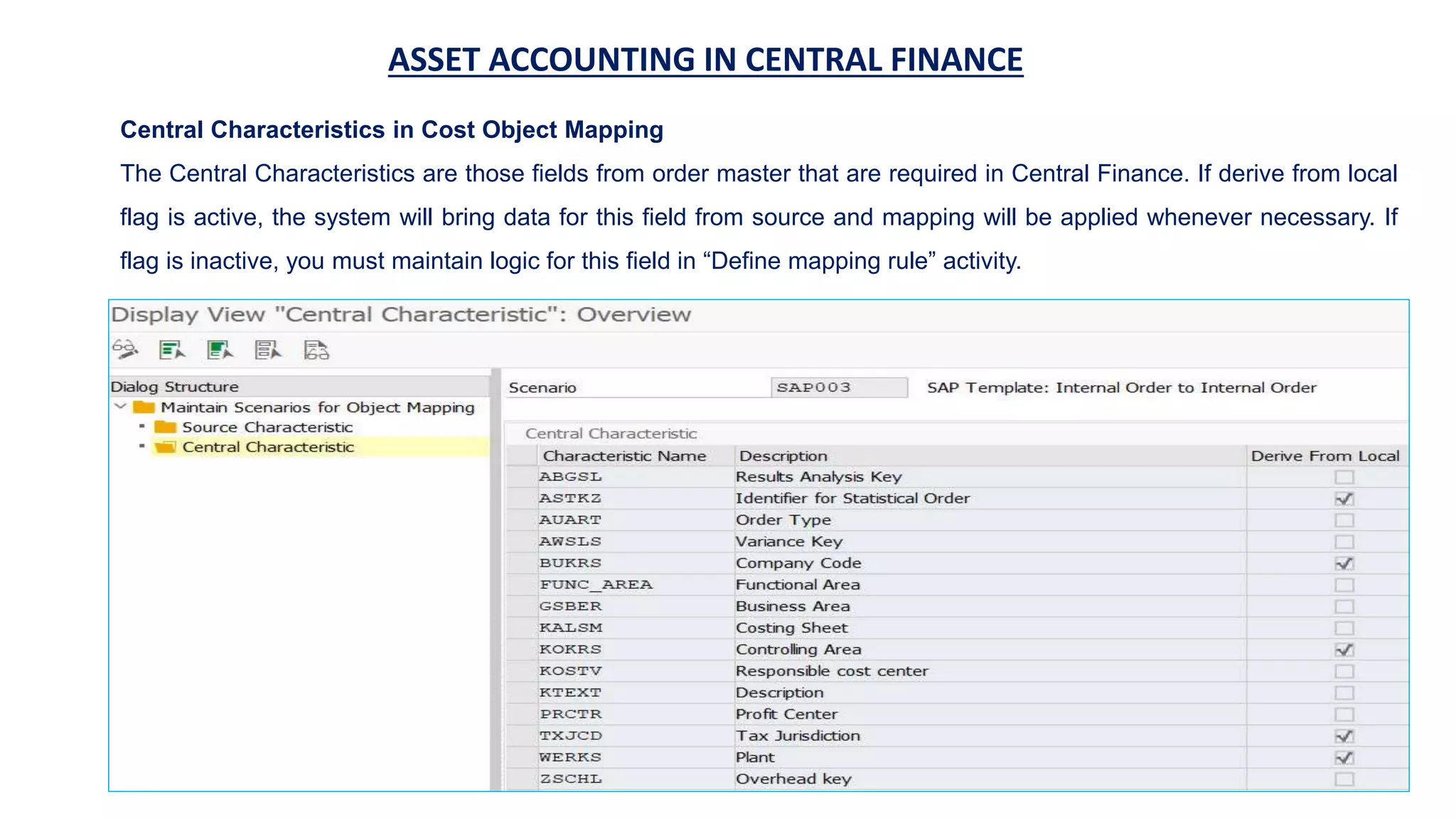Click the KOKRS characteristic name cell
Screen dimensions: 1456x819
(x=636, y=649)
